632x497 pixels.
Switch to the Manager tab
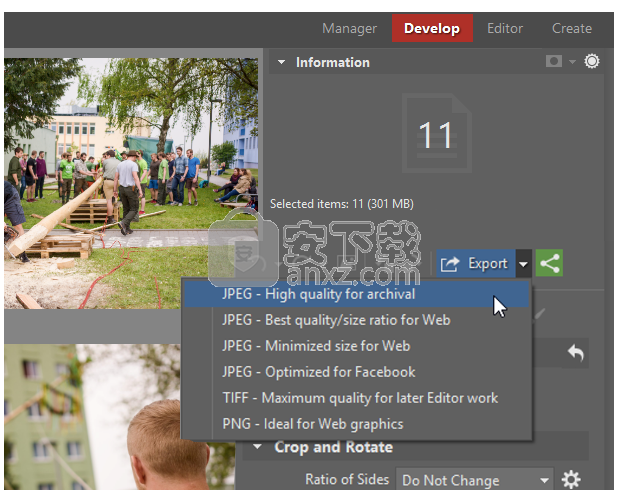pos(349,28)
